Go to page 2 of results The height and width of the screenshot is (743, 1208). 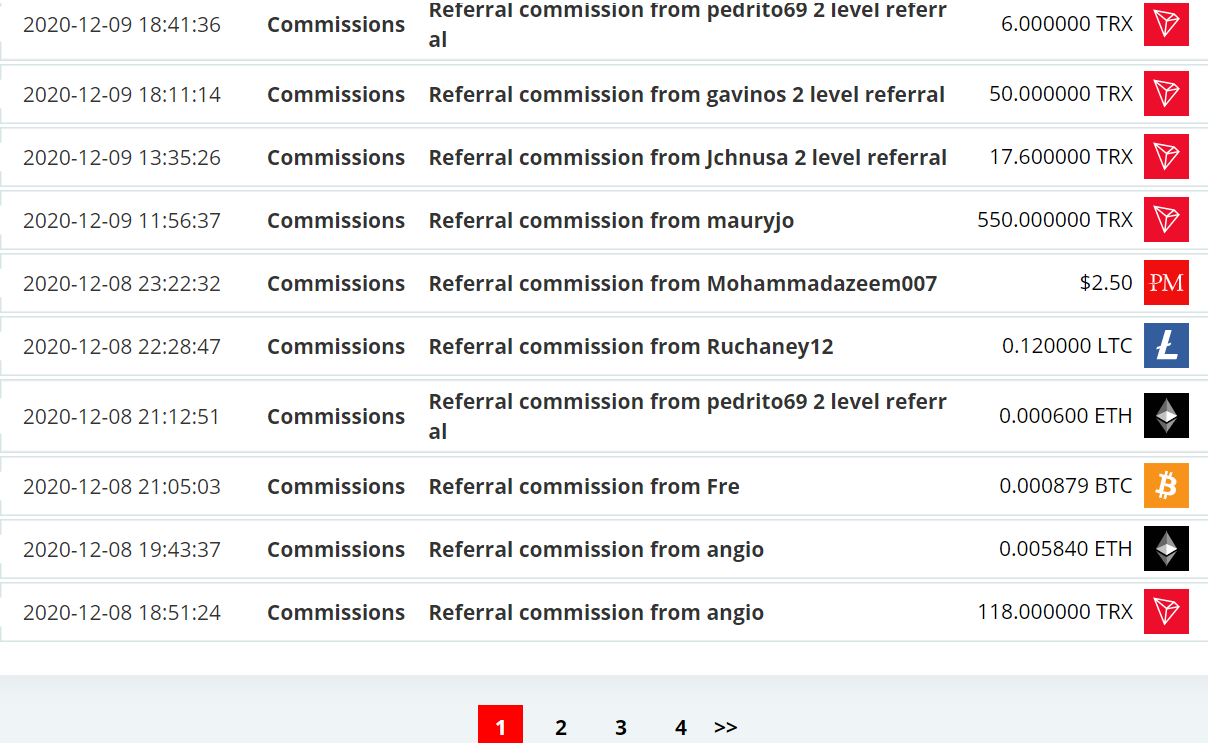pos(561,727)
